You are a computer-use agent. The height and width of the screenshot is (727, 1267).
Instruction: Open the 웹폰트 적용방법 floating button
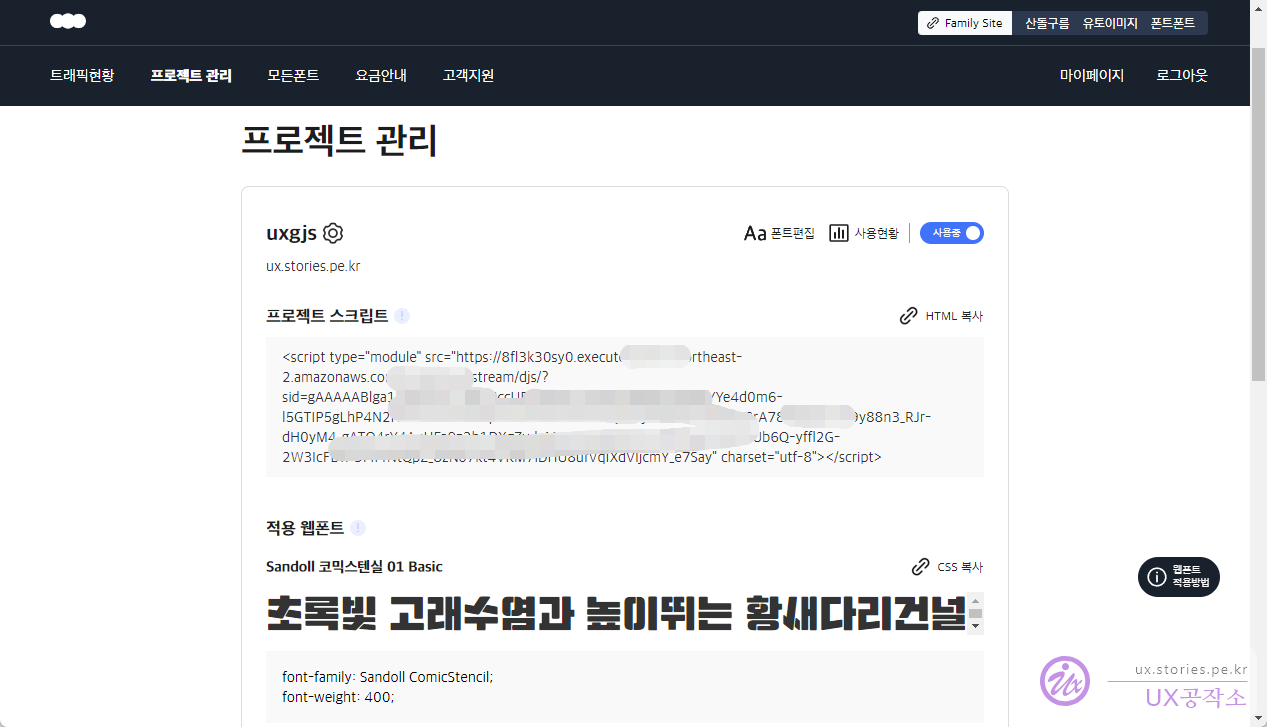point(1179,577)
